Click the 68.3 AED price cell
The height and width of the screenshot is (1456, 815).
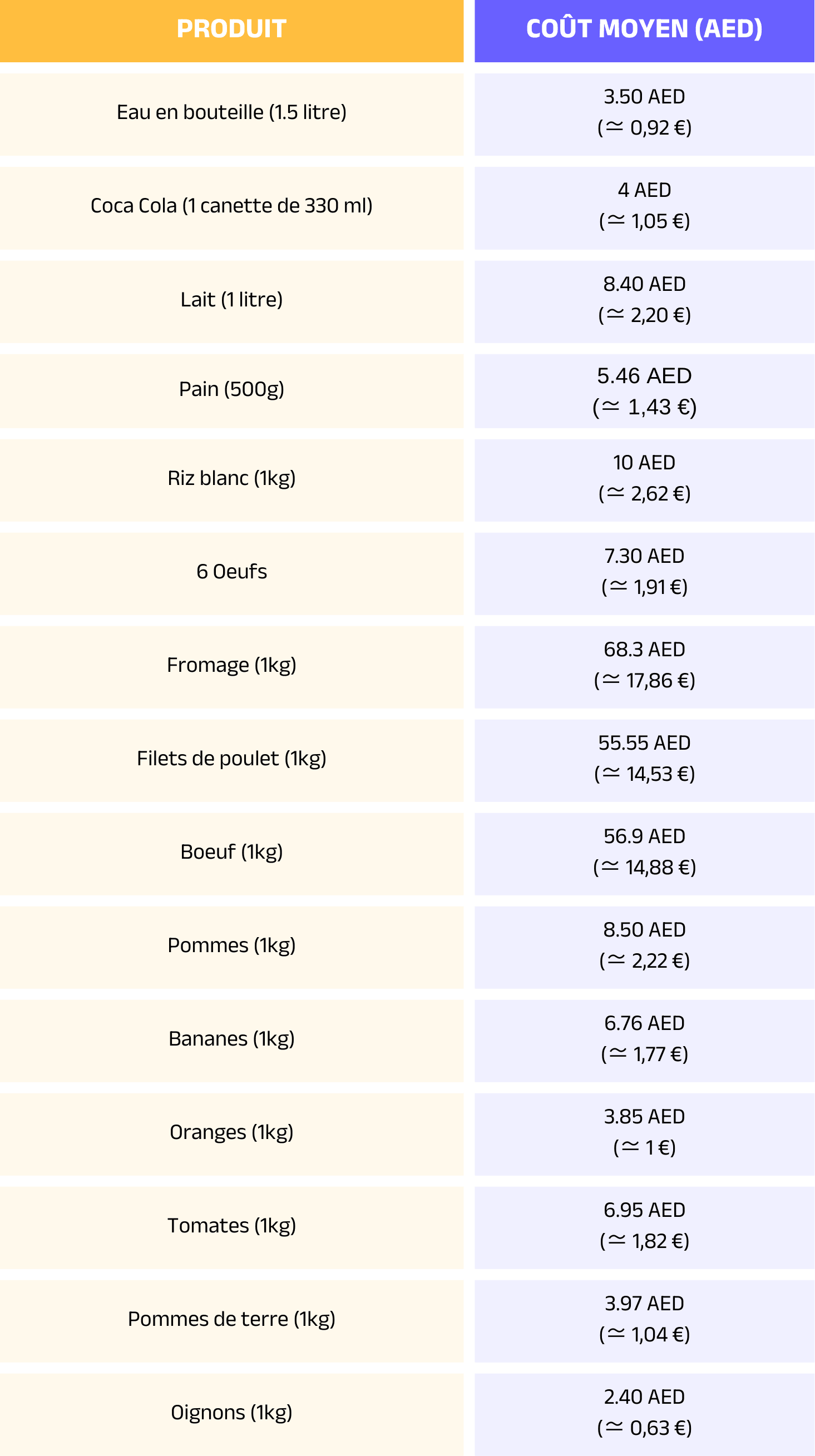click(x=644, y=665)
